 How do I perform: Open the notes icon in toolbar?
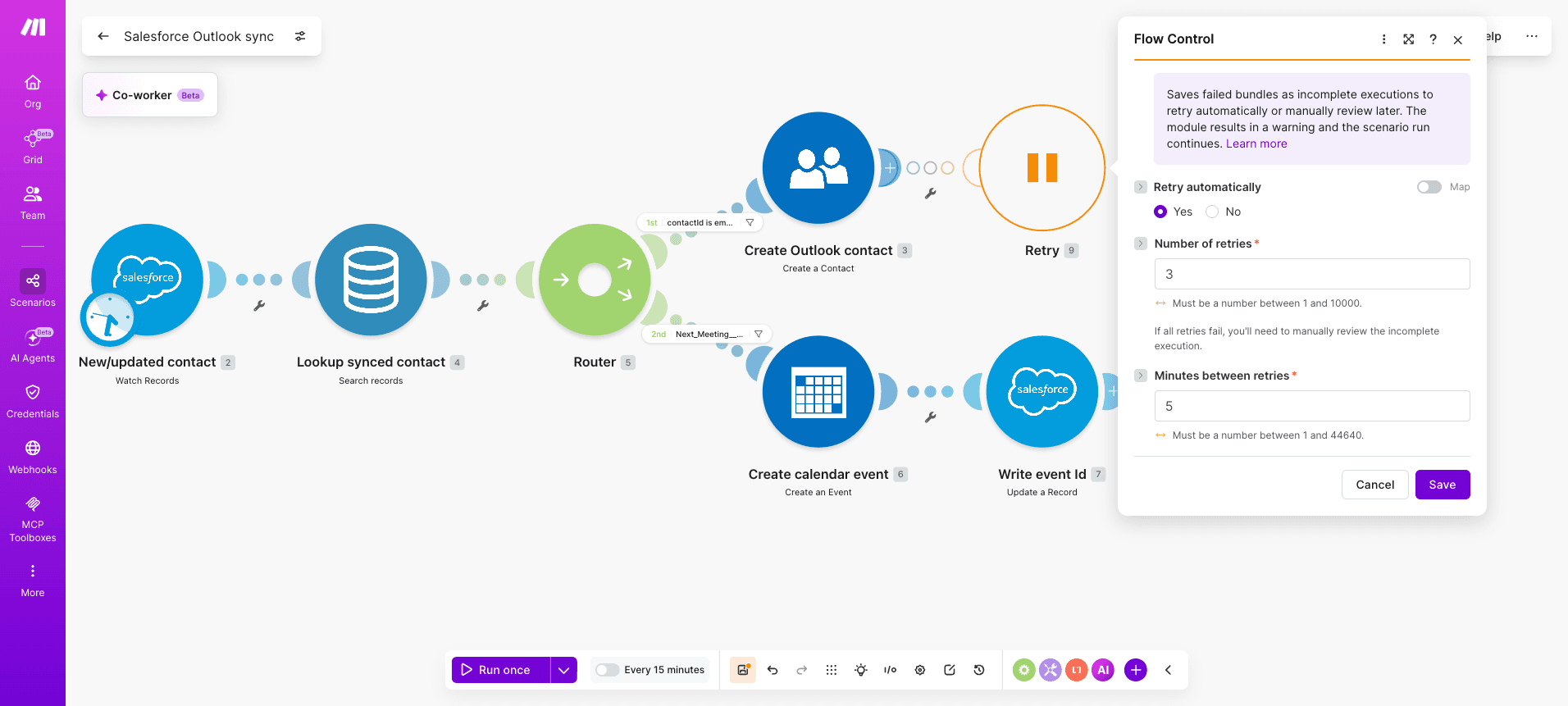950,670
